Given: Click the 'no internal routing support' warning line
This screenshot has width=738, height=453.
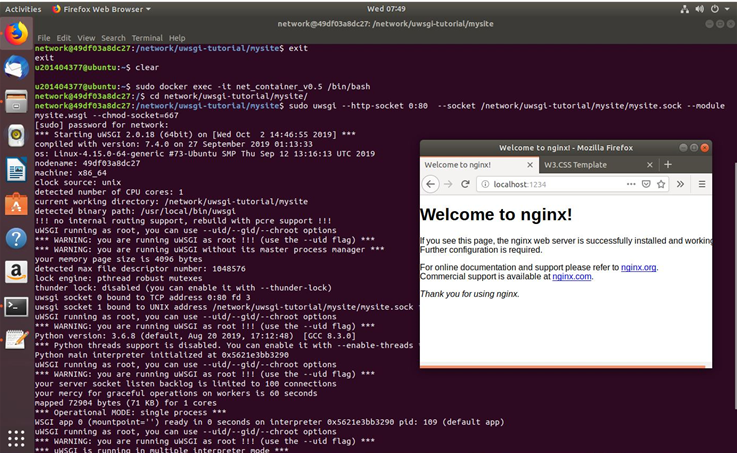Looking at the screenshot, I should [183, 221].
